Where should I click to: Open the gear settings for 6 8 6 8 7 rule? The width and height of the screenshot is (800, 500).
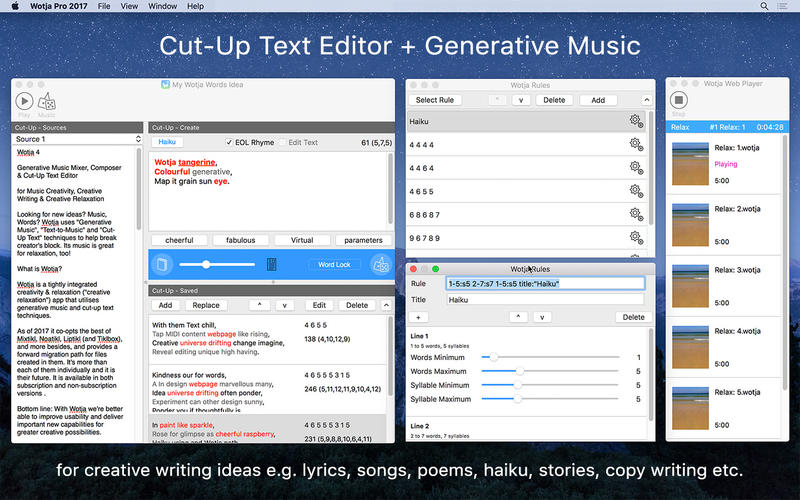coord(636,214)
